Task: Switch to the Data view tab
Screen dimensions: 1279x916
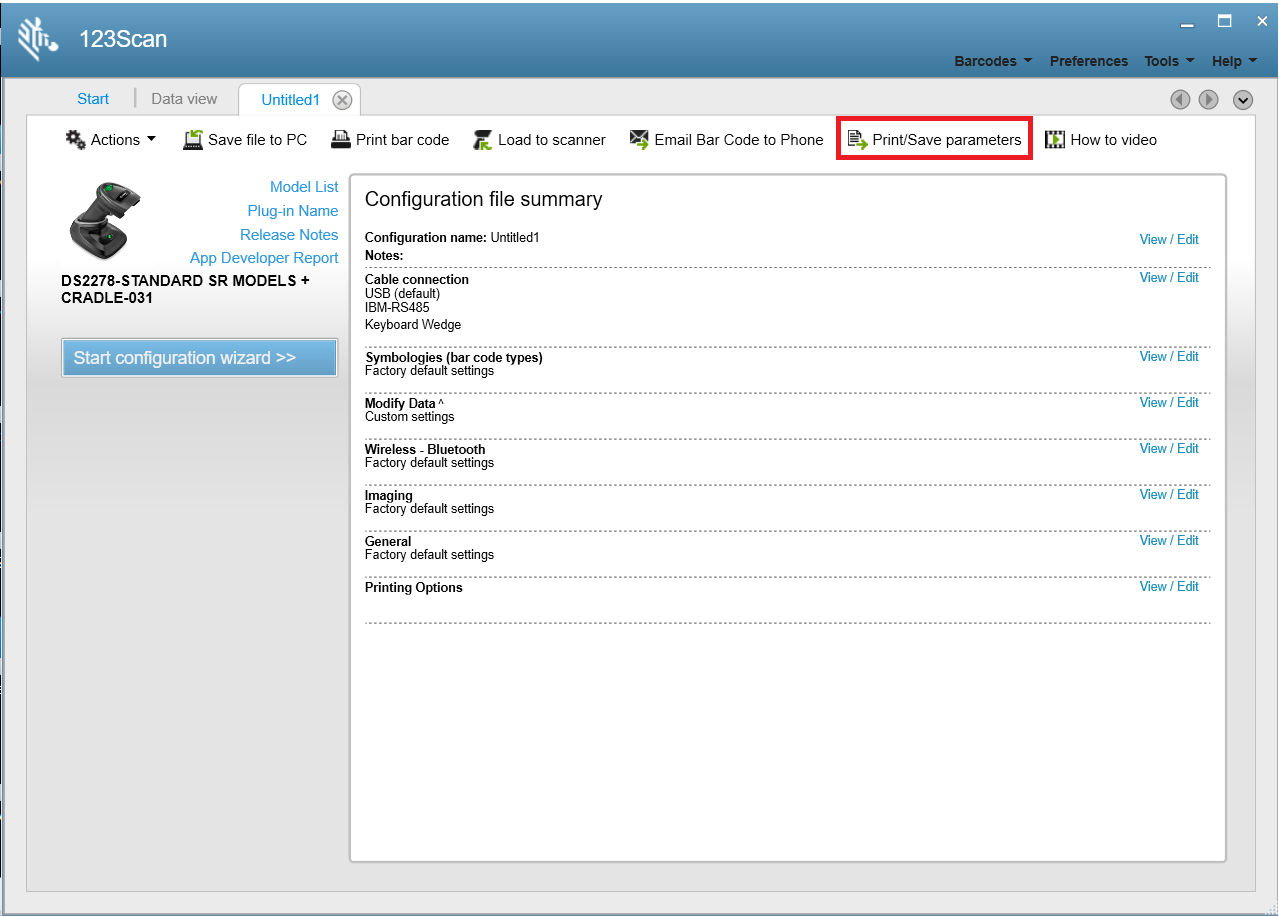Action: pyautogui.click(x=184, y=99)
